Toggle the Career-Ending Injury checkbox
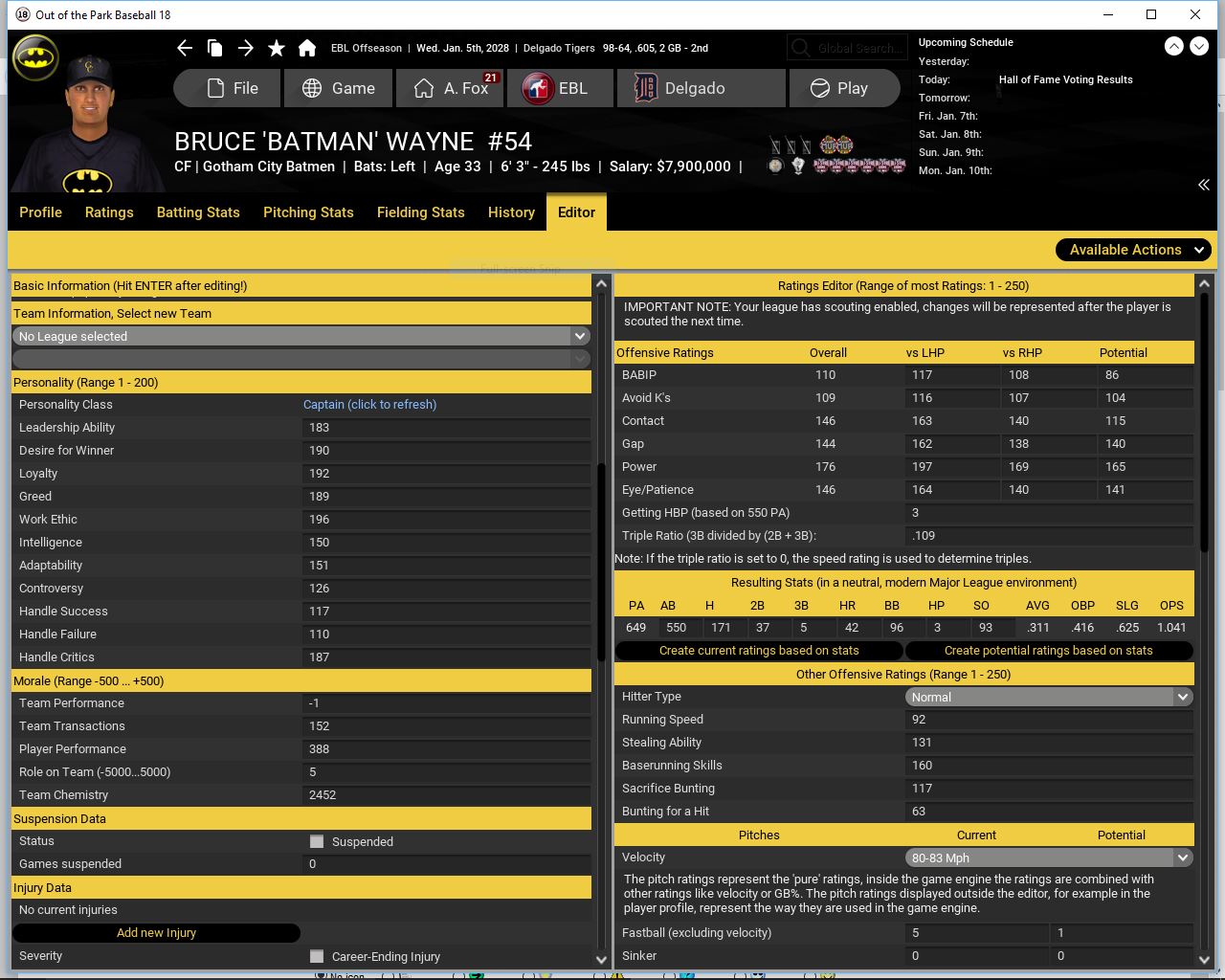This screenshot has height=980, width=1225. [317, 956]
